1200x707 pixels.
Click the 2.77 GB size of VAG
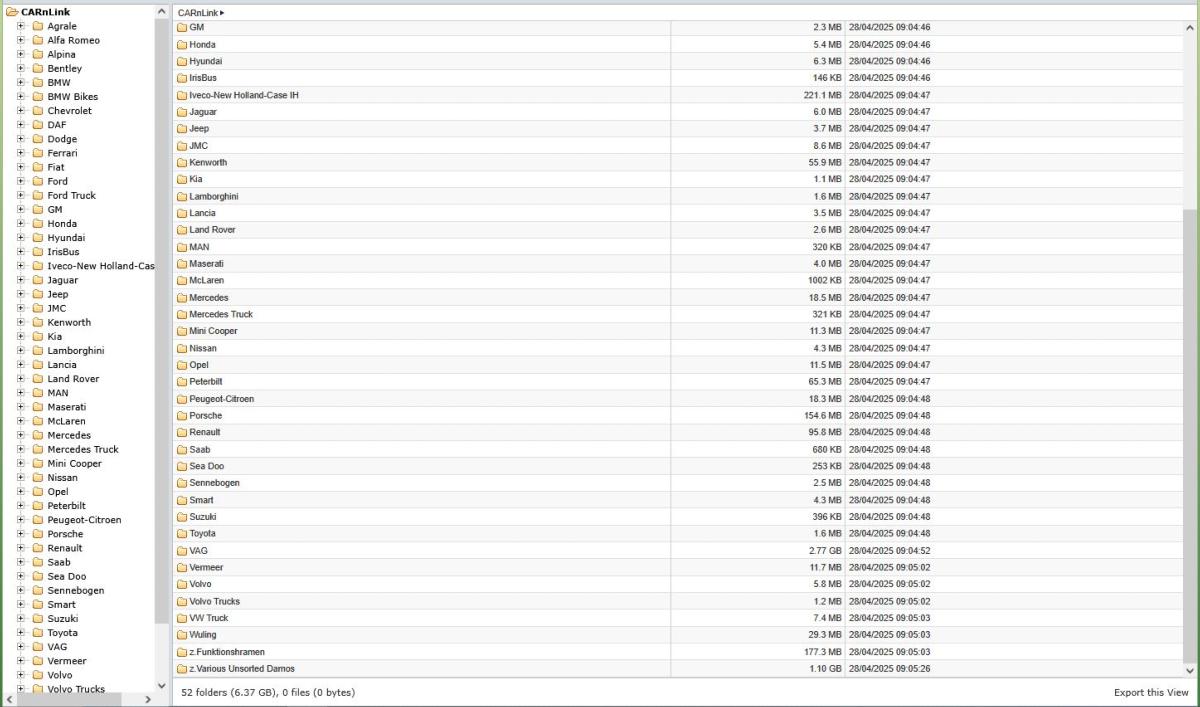pyautogui.click(x=825, y=551)
